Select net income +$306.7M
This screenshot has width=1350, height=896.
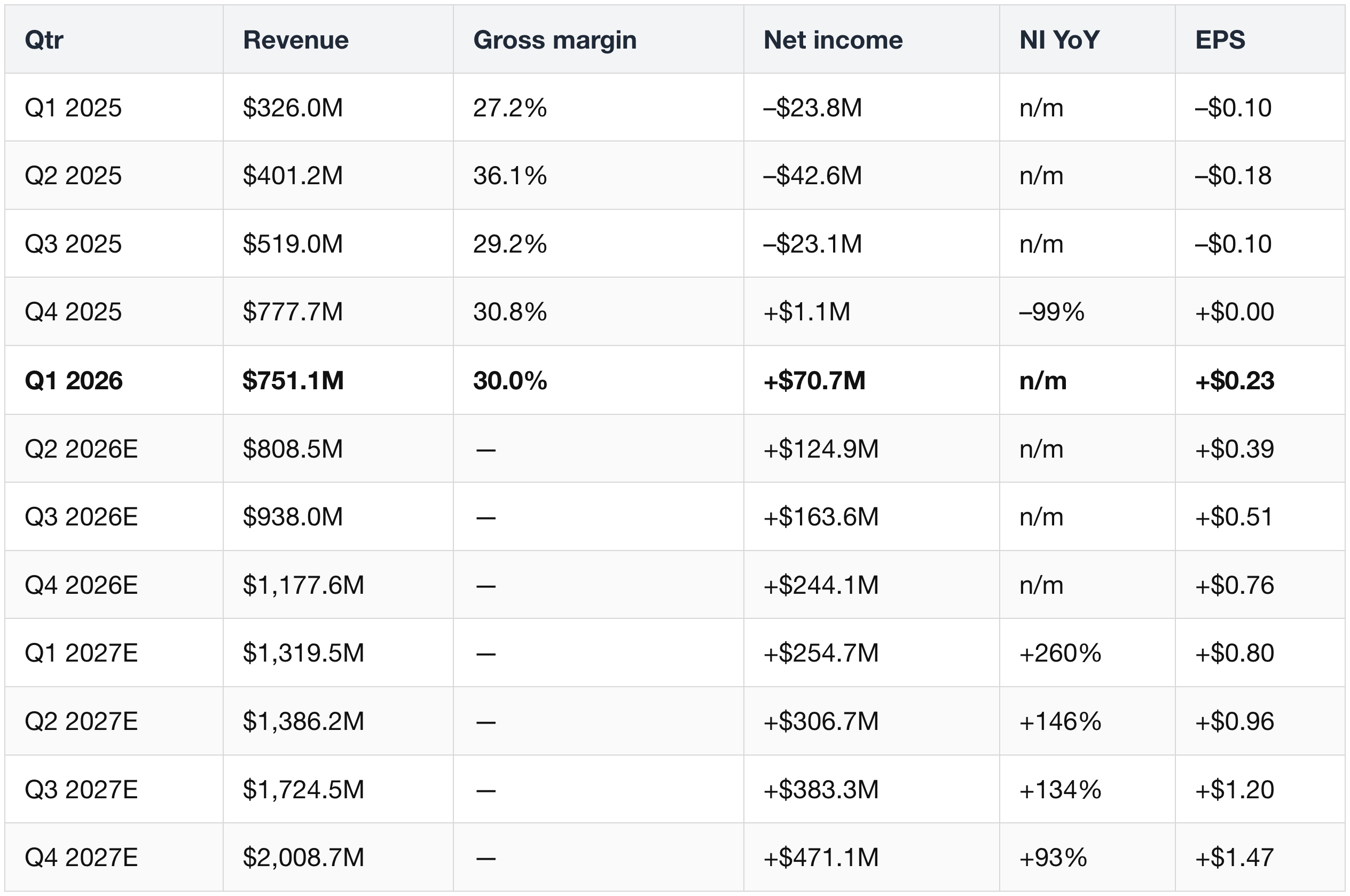click(x=821, y=721)
